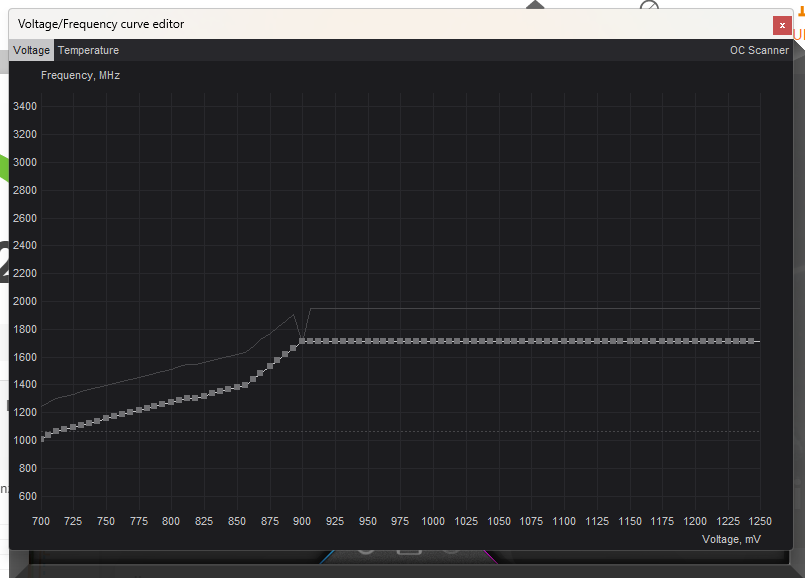This screenshot has width=805, height=578.
Task: Switch to the Temperature curve tab
Action: click(x=88, y=50)
